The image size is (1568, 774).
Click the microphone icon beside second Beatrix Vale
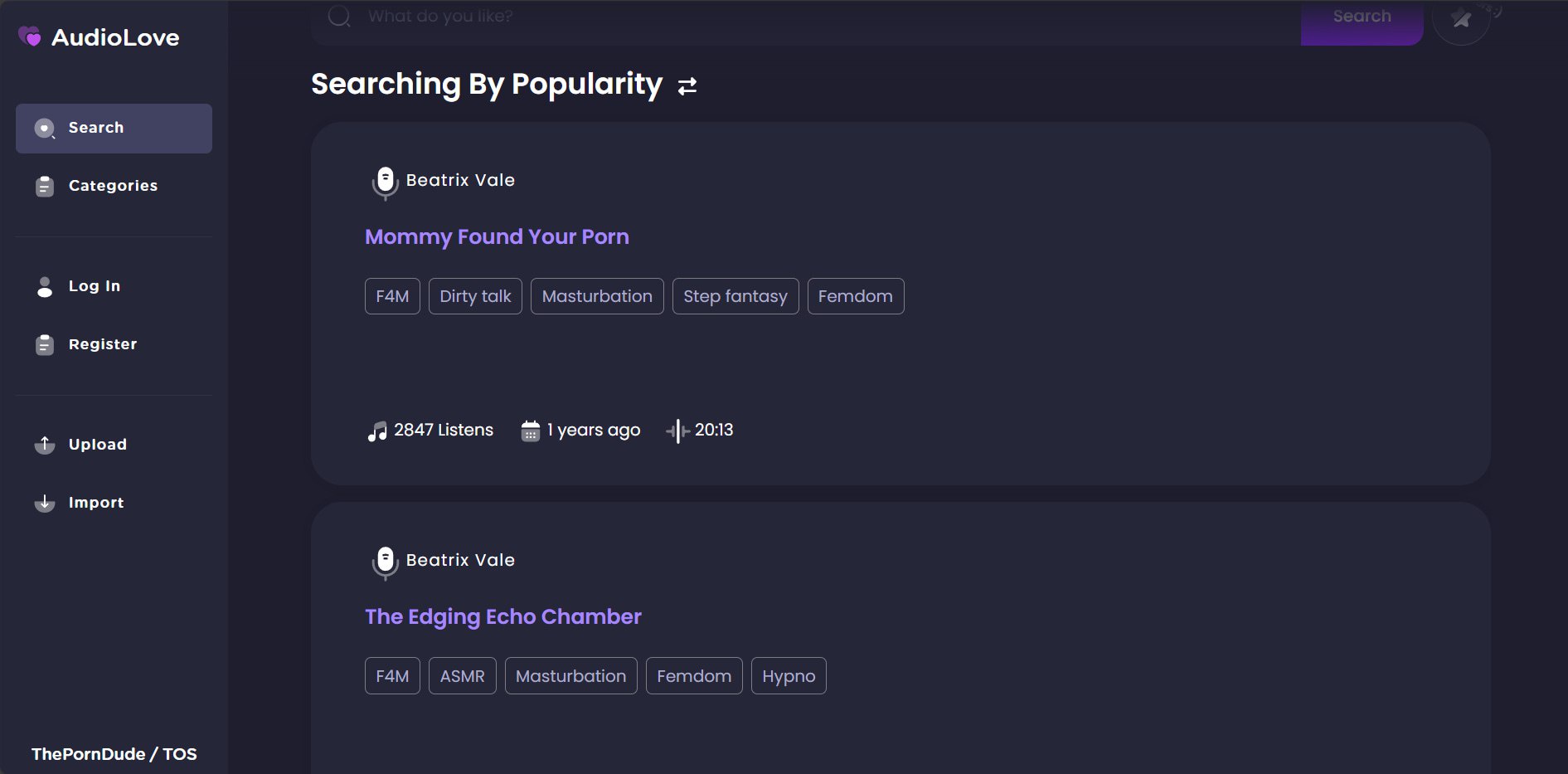point(385,562)
